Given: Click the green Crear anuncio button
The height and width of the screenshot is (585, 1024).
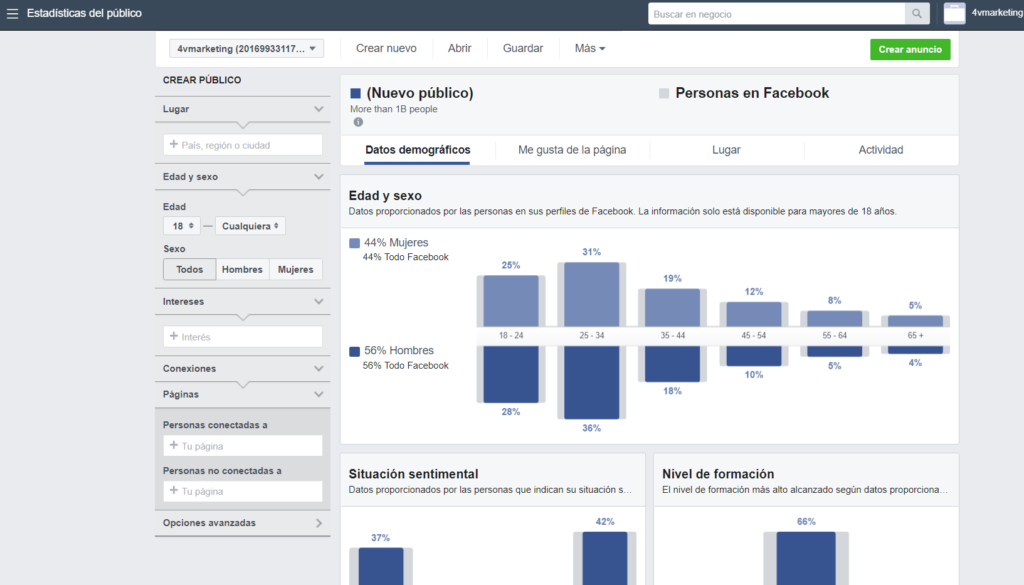Looking at the screenshot, I should coord(910,49).
